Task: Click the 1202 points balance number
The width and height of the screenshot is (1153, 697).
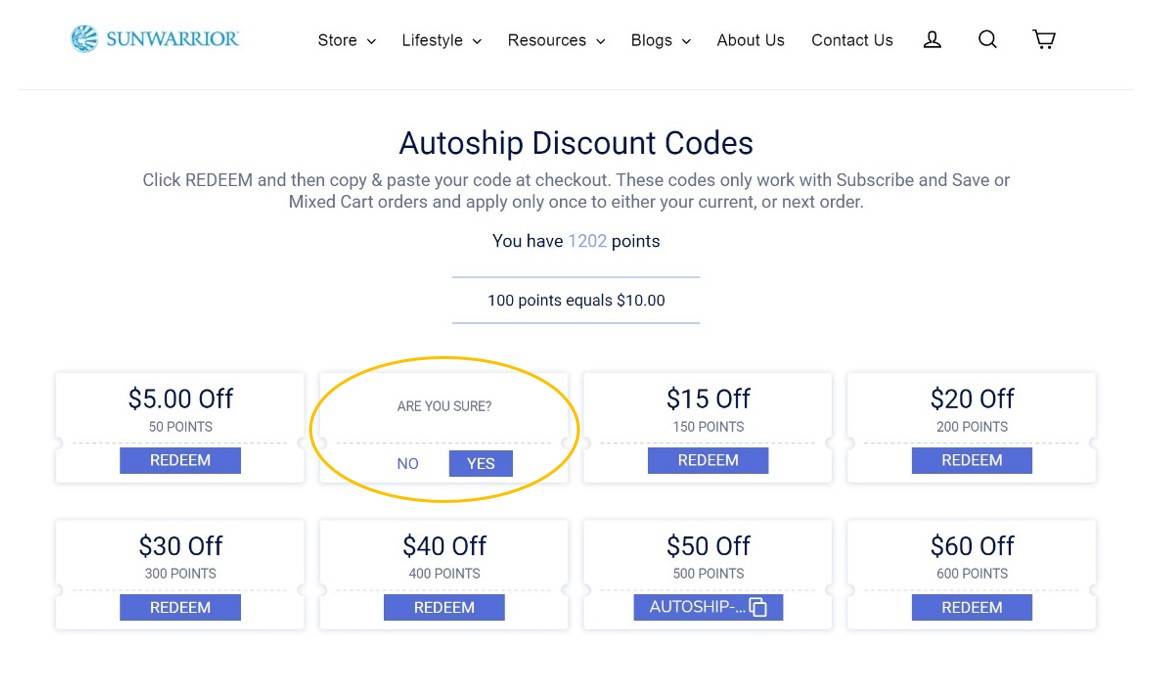Action: click(x=587, y=241)
